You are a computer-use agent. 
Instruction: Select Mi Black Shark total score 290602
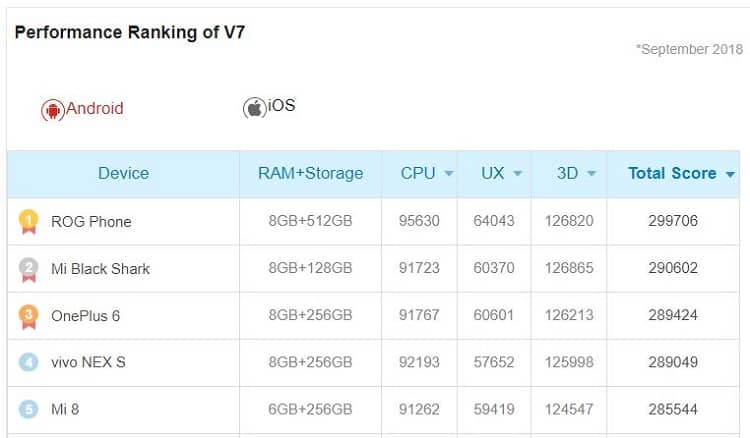tap(673, 268)
